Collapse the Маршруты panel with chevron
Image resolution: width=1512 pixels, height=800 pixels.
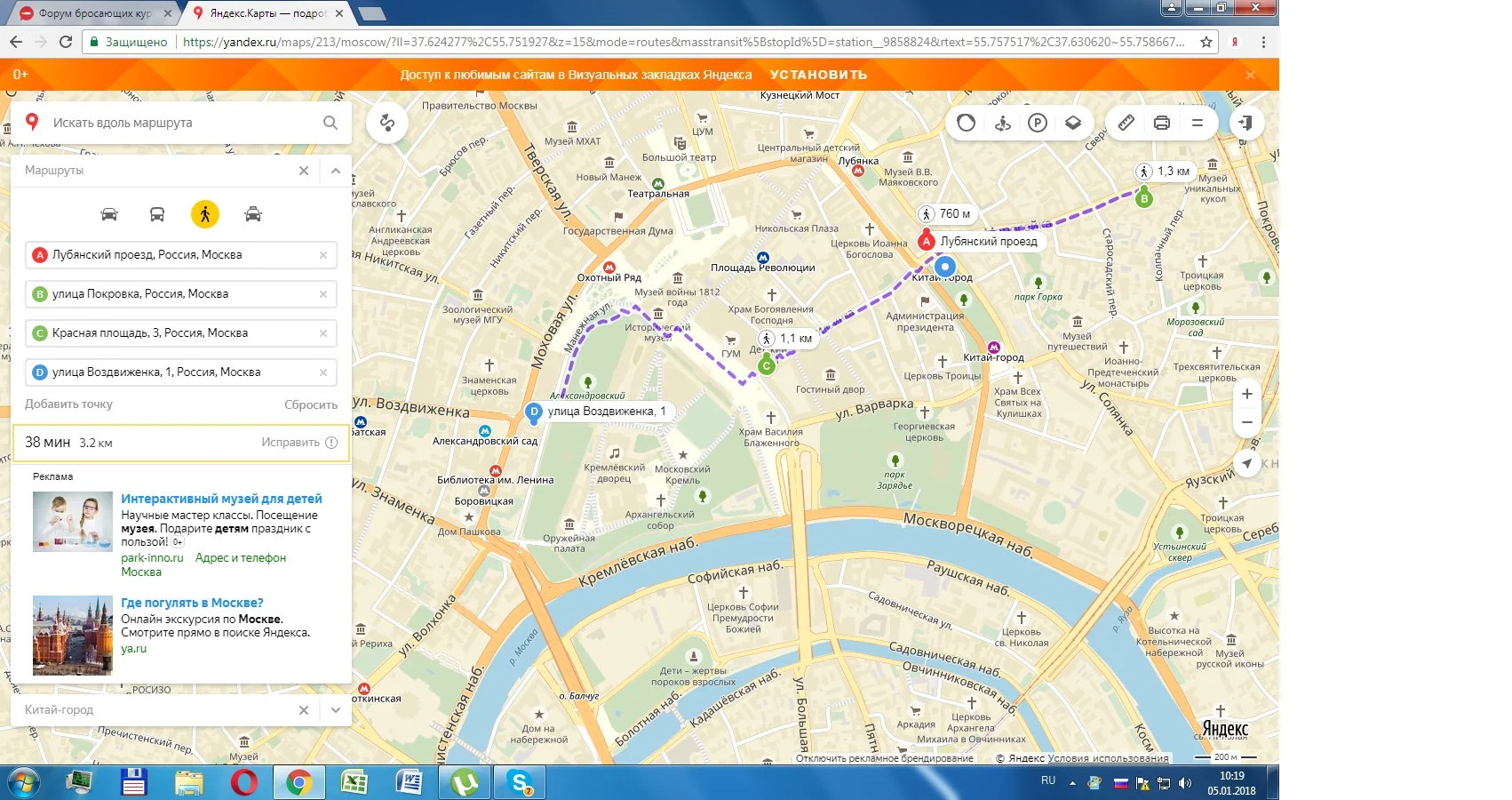click(x=336, y=171)
